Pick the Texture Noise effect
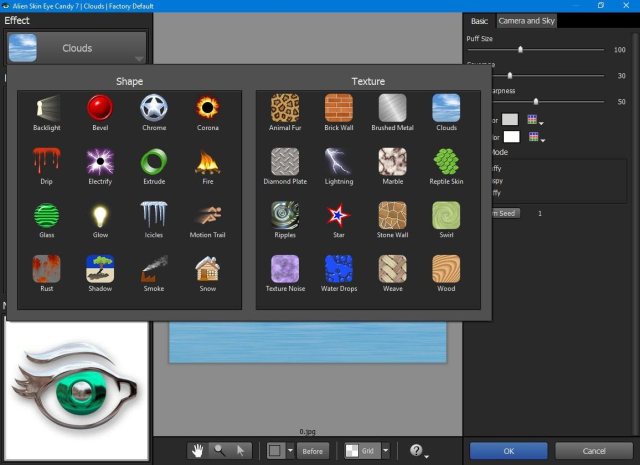This screenshot has width=640, height=465. point(285,269)
